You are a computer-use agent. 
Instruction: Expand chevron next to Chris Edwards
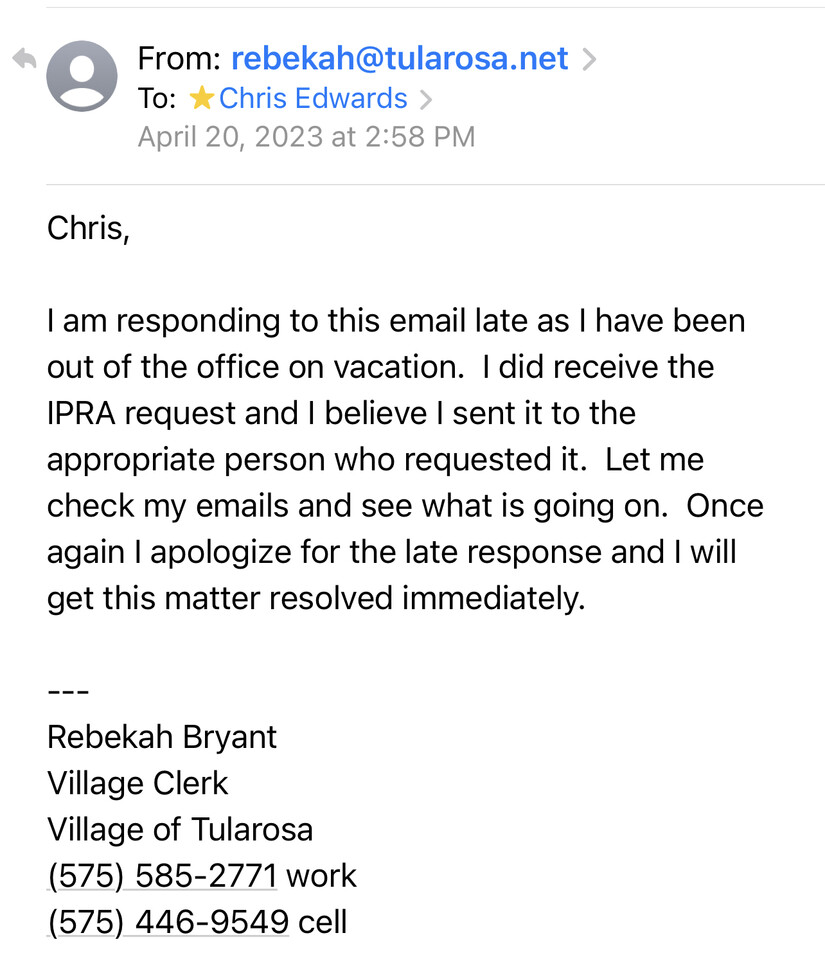pos(425,99)
